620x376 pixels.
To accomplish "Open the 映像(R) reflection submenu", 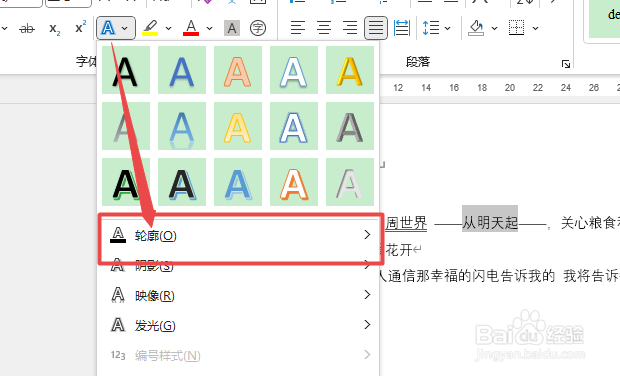I will [238, 295].
